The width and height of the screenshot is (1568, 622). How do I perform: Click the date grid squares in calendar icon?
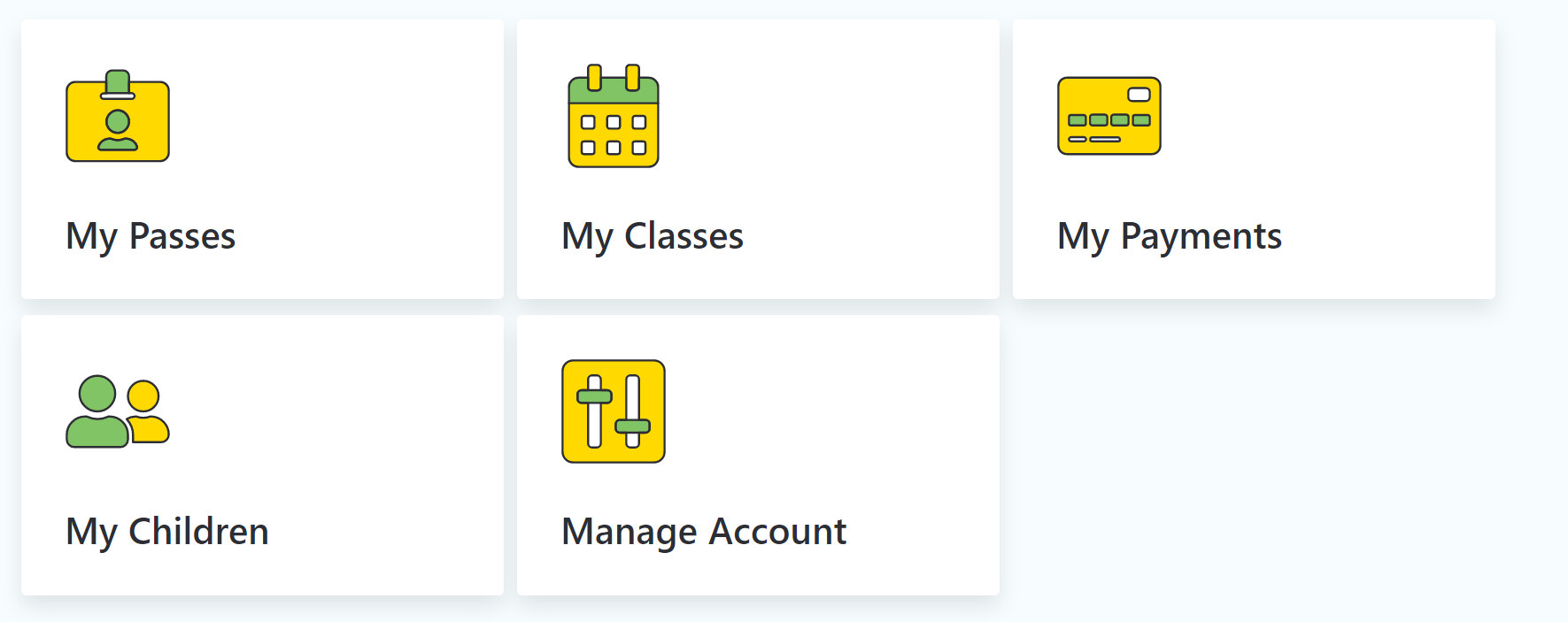pyautogui.click(x=614, y=134)
